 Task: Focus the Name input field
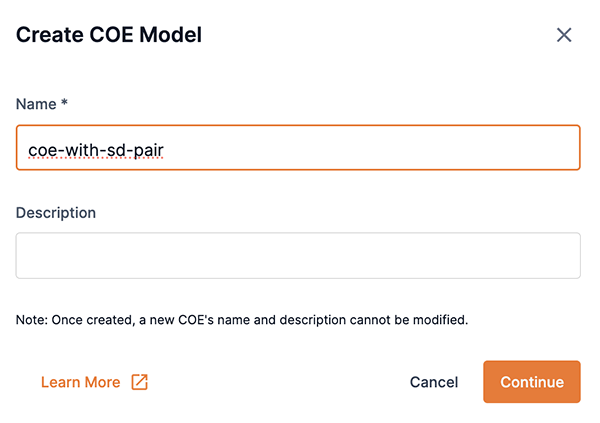point(298,148)
